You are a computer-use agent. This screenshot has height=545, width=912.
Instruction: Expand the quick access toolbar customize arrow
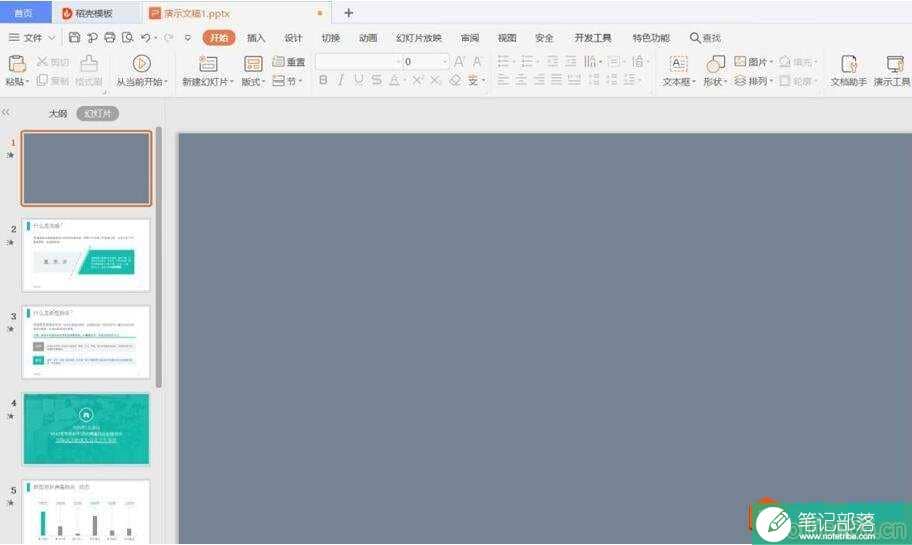click(x=187, y=38)
